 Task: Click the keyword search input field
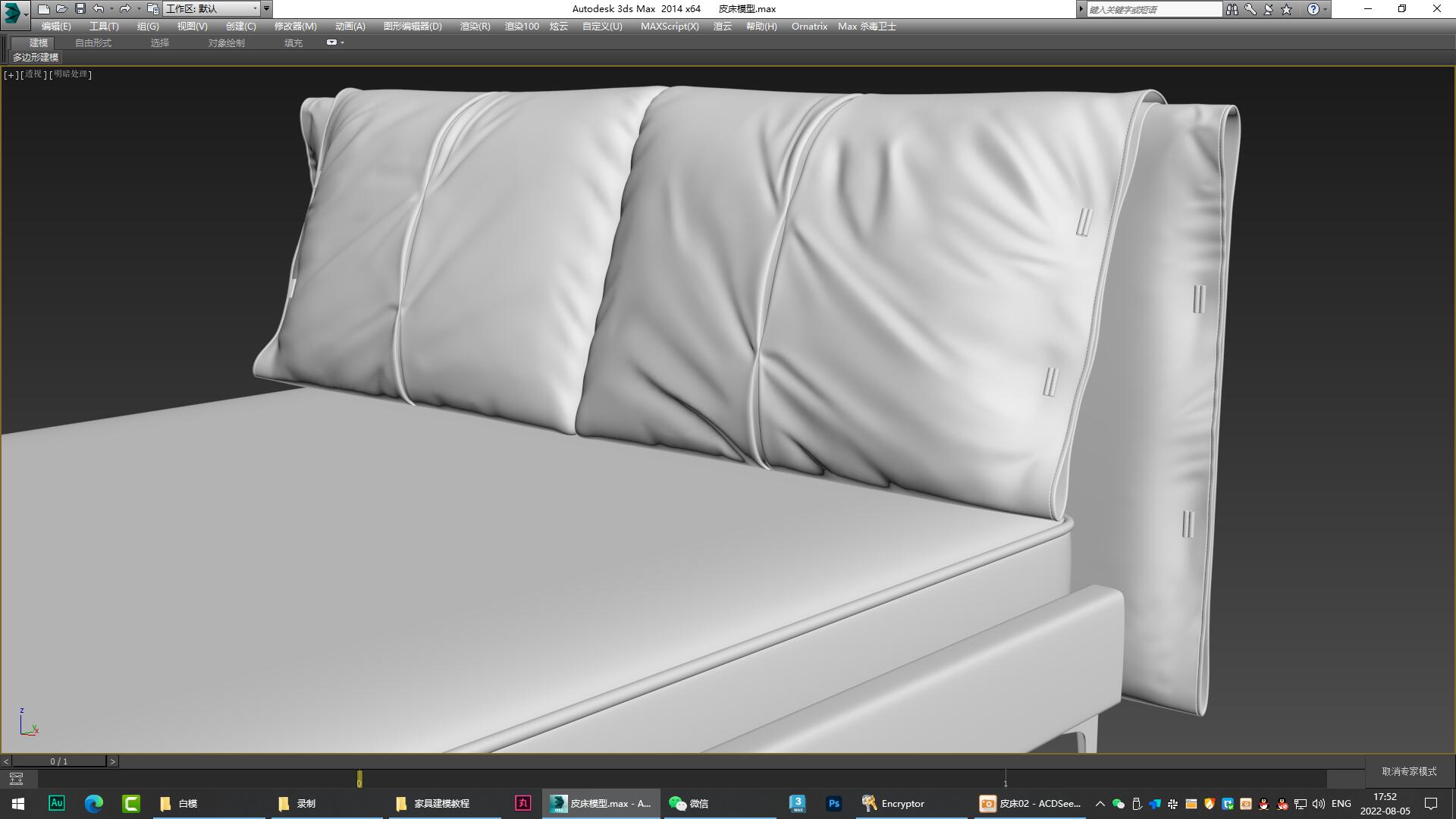[x=1153, y=8]
